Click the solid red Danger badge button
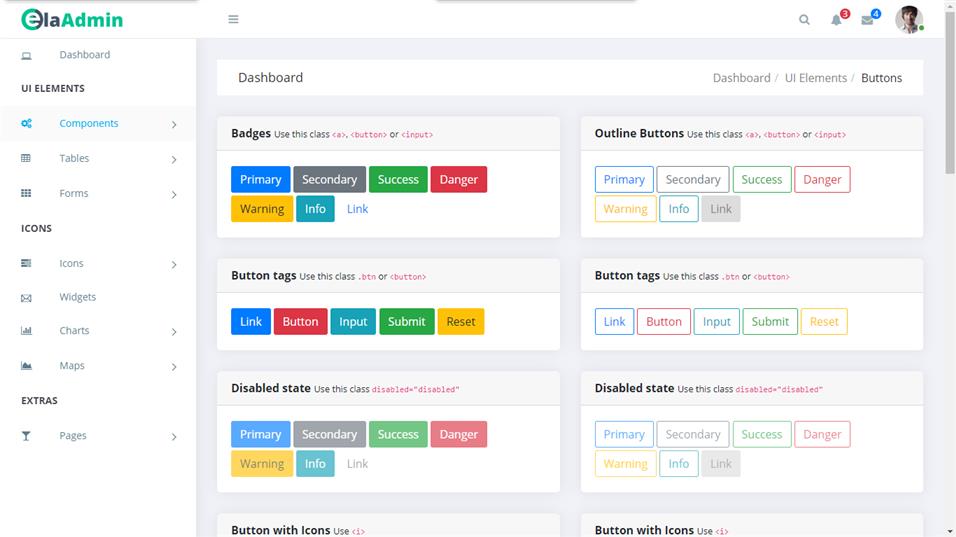Viewport: 956px width, 537px height. [x=458, y=180]
